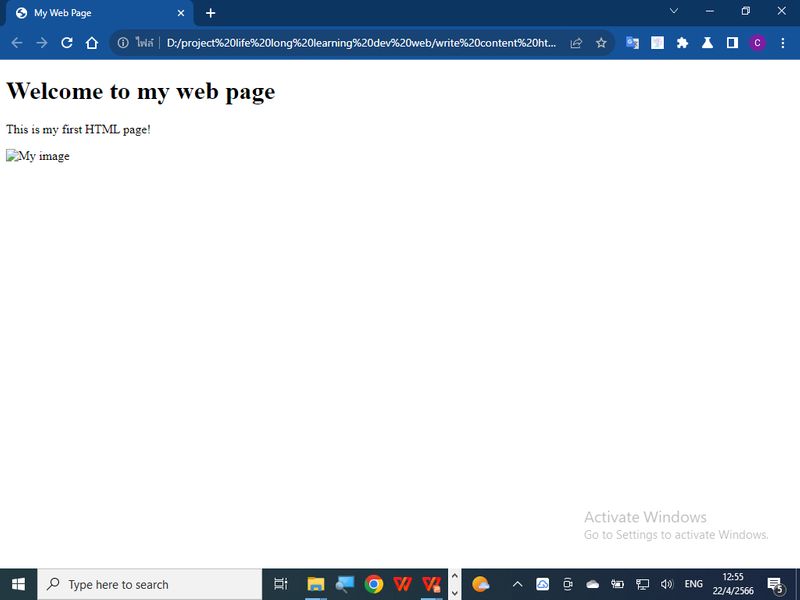Click the broken My image placeholder

pos(37,155)
